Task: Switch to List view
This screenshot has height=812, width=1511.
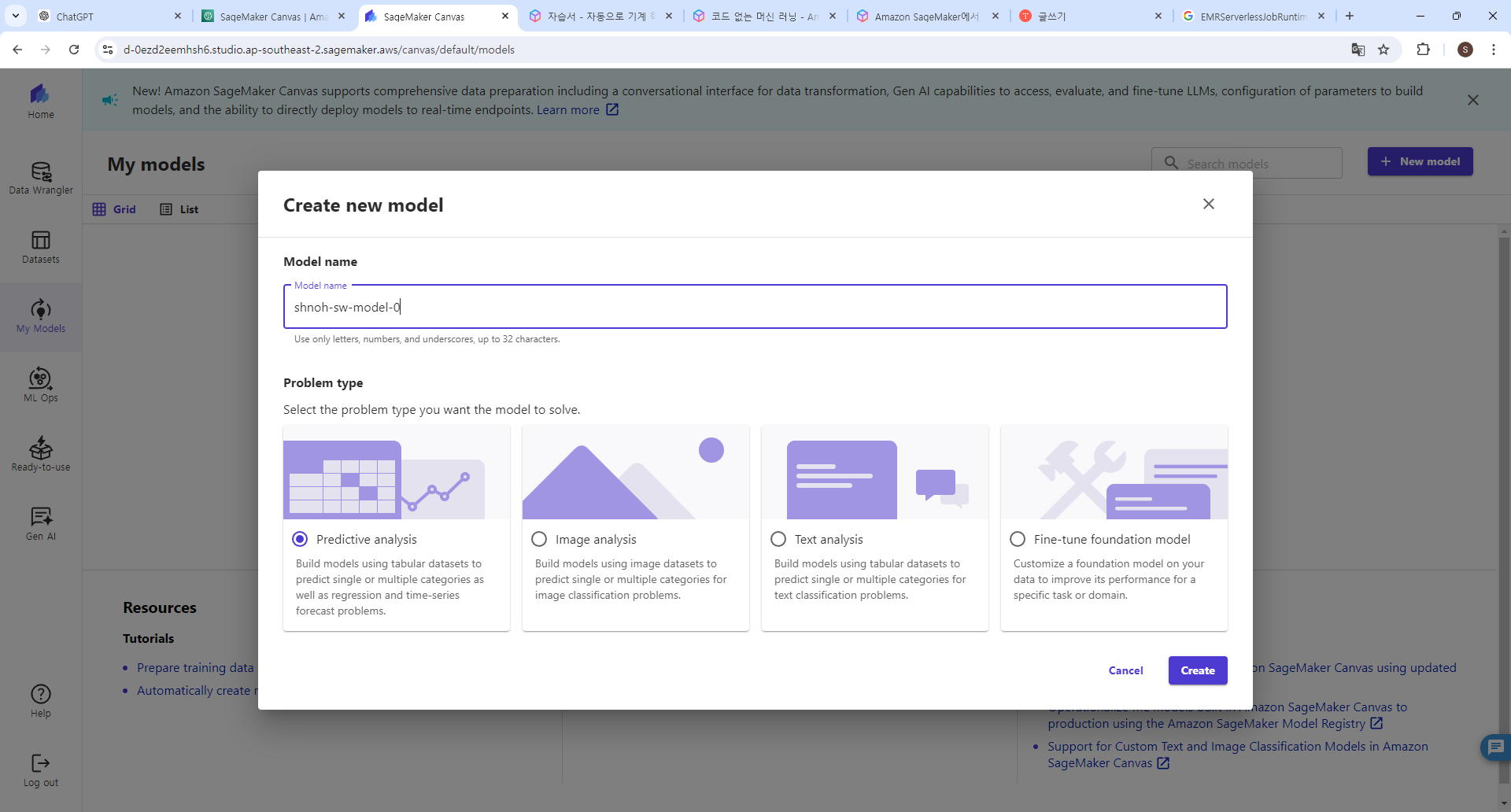Action: pos(179,209)
